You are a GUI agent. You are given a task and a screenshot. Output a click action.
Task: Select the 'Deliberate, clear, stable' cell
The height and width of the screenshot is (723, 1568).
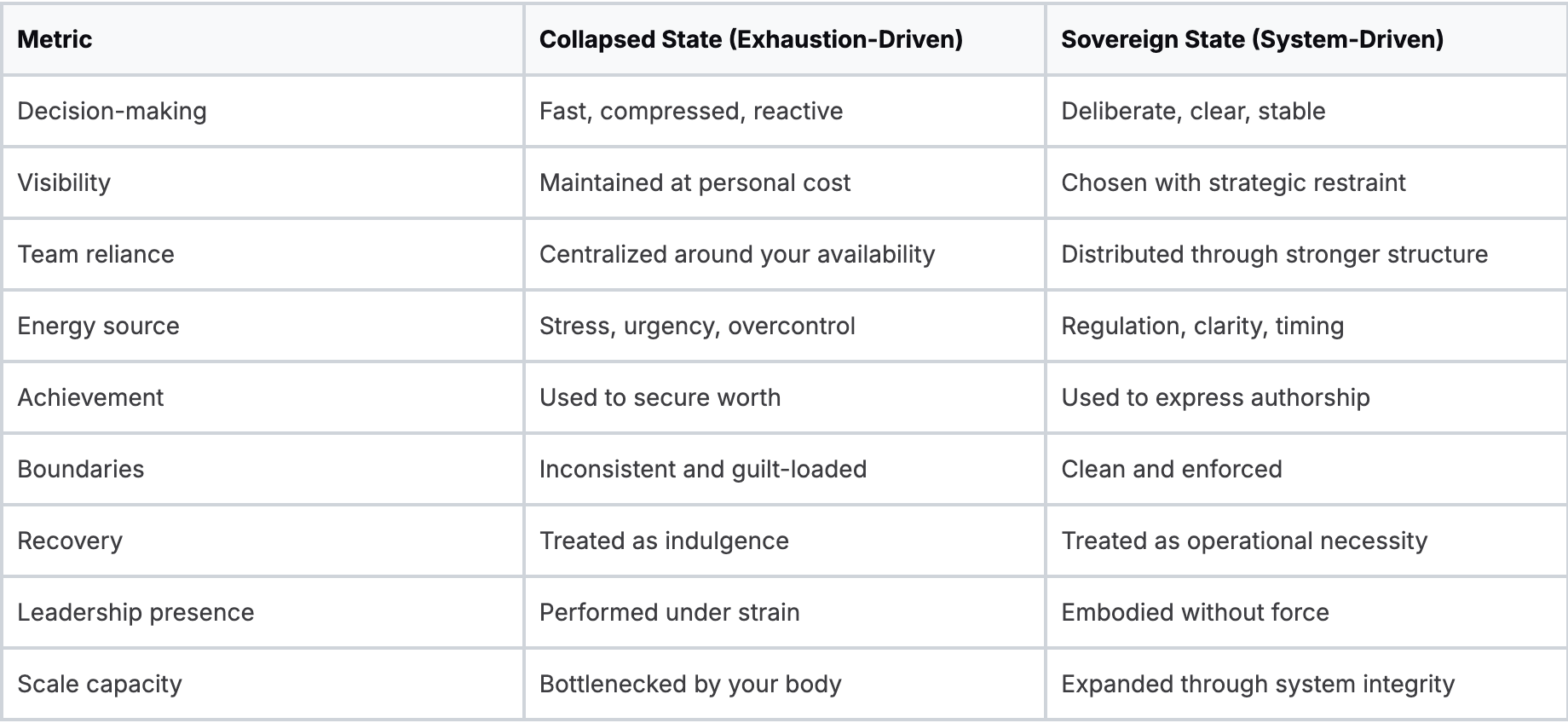(x=1193, y=111)
